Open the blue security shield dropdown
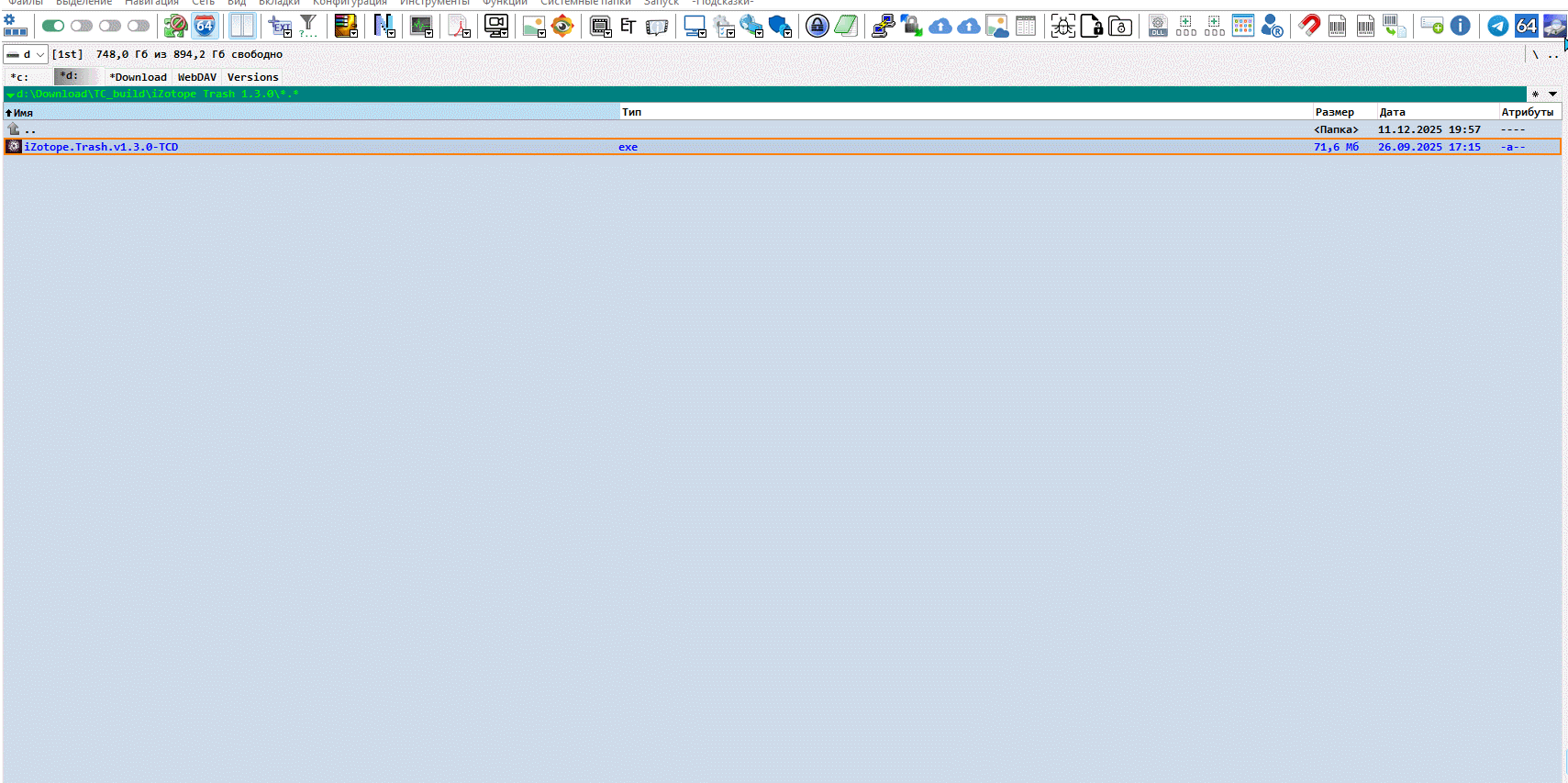 [780, 27]
